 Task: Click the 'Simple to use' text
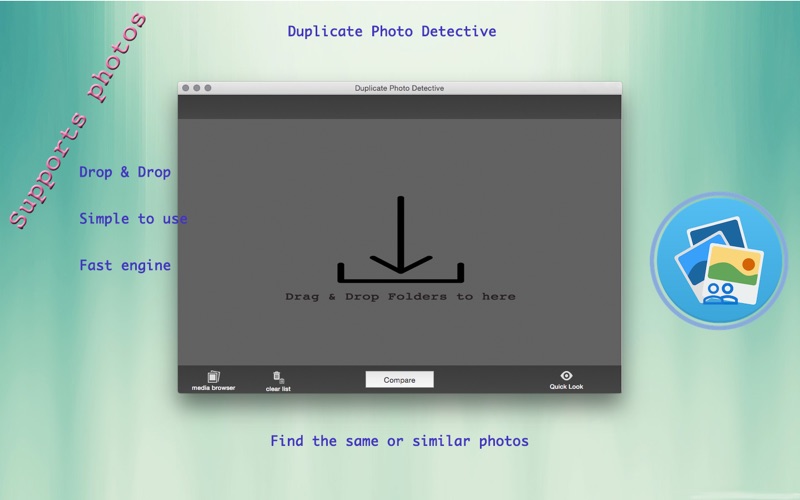pos(133,219)
